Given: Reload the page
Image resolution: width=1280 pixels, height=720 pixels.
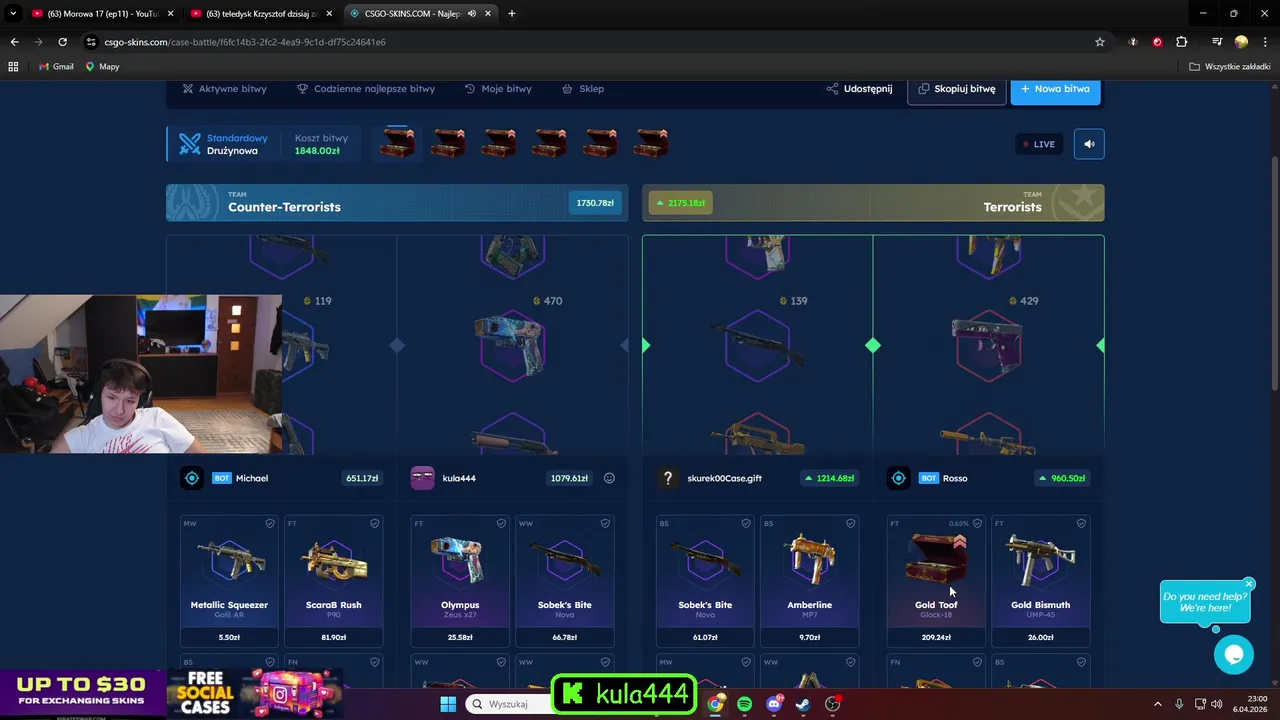Looking at the screenshot, I should 62,42.
